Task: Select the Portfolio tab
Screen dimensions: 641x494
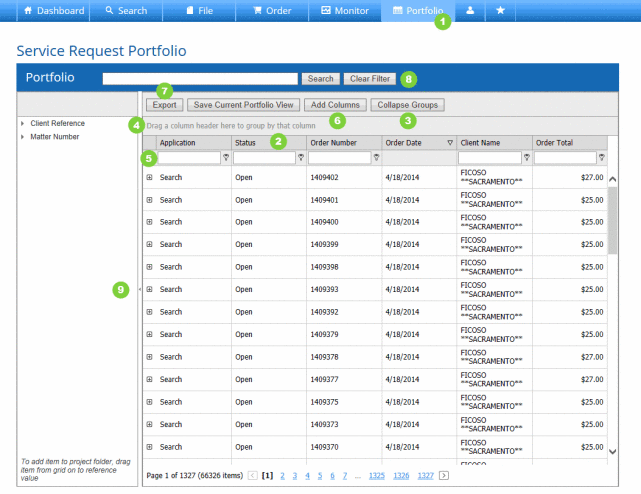Action: click(x=418, y=11)
